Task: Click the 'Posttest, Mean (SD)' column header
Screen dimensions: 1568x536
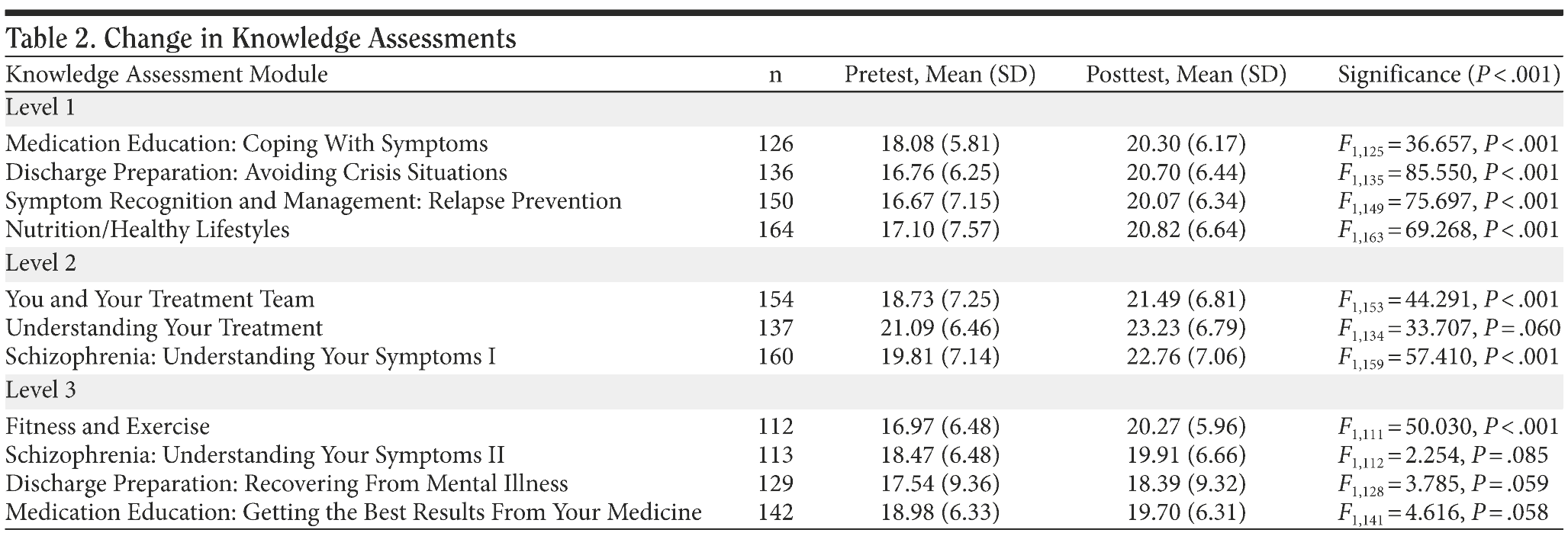Action: pos(1186,75)
